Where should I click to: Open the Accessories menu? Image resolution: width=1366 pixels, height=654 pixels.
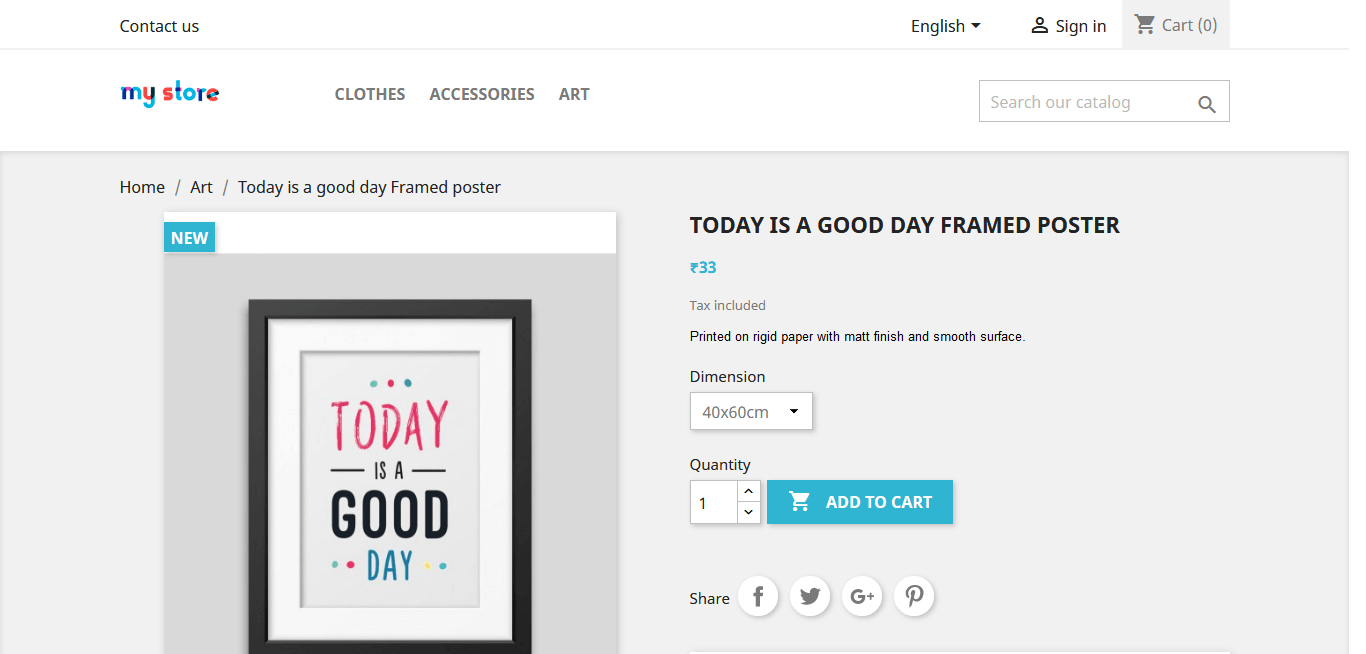tap(482, 94)
